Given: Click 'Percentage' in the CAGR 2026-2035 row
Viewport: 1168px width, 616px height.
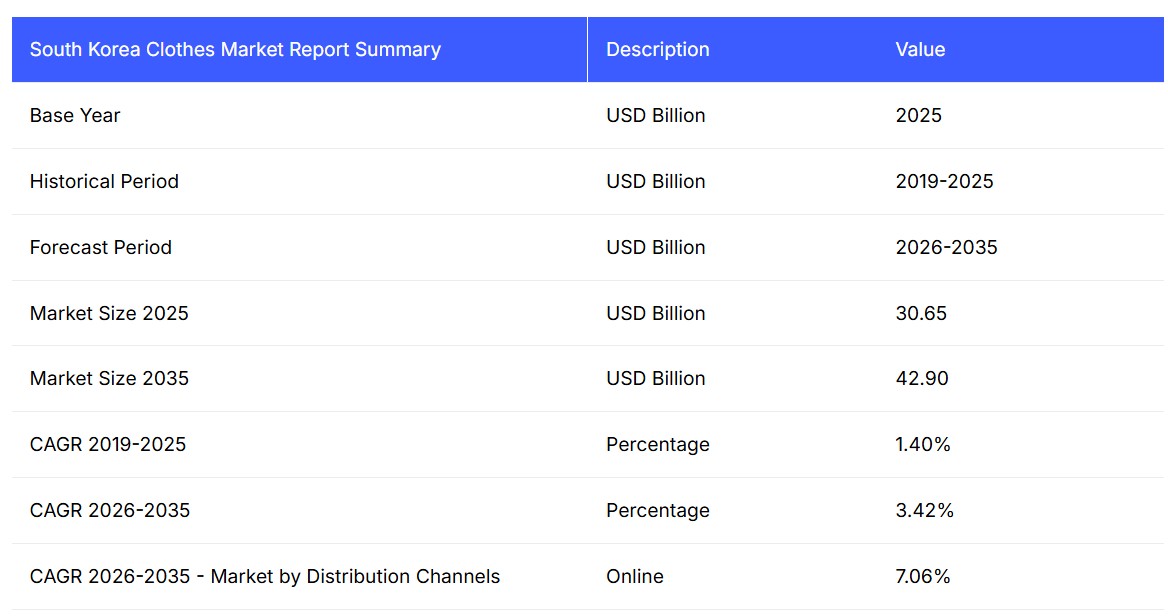Looking at the screenshot, I should [657, 510].
